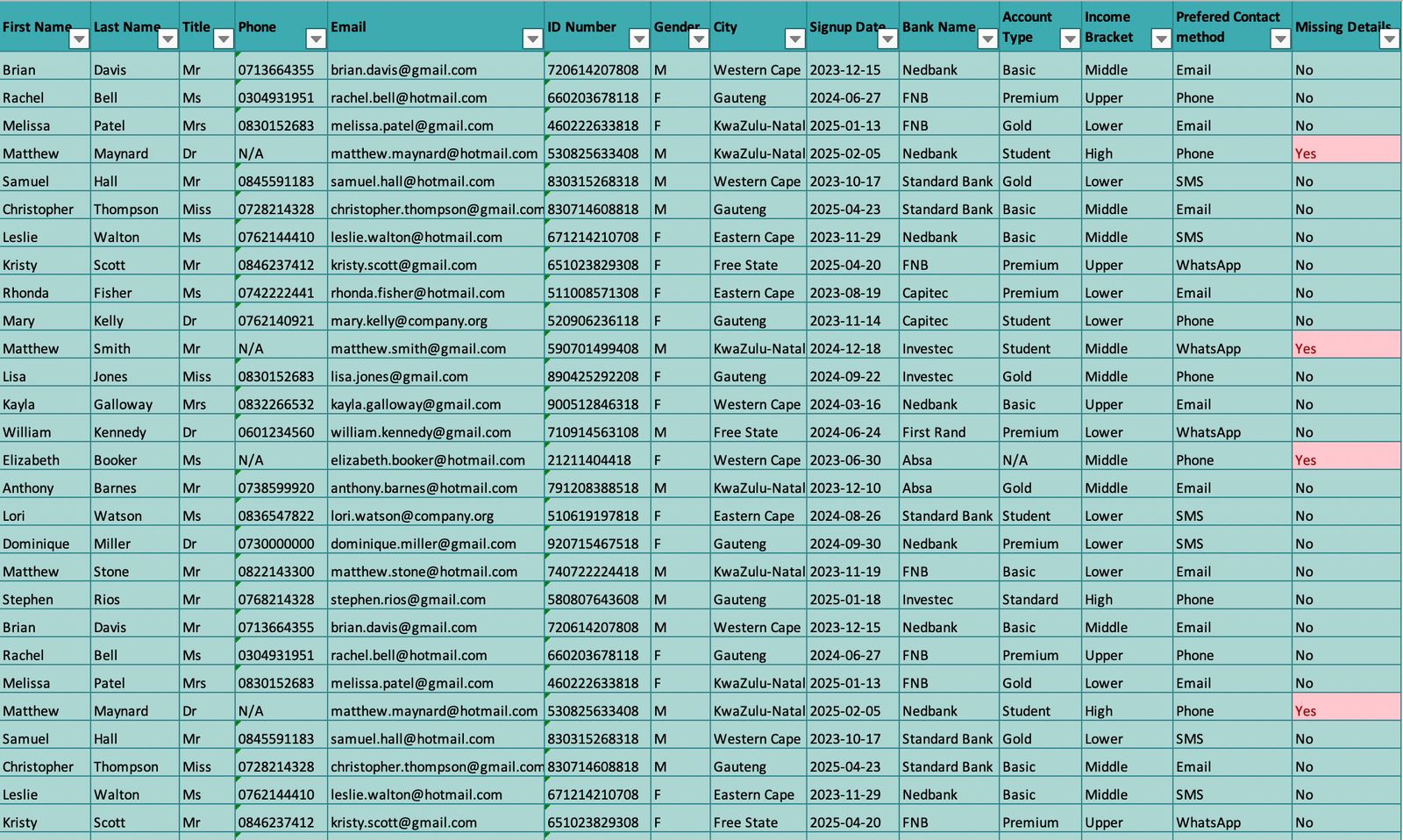This screenshot has height=840, width=1403.
Task: Select email cell 'william.kennedy@gmail.com'
Action: [x=436, y=432]
